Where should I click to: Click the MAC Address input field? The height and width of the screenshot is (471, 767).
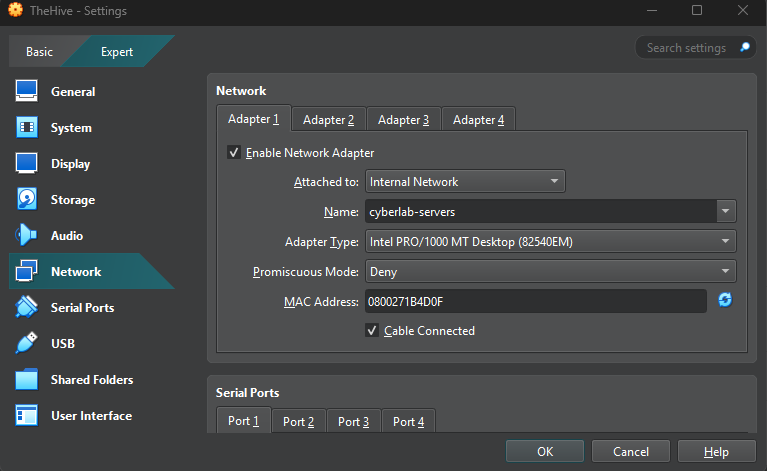point(536,301)
